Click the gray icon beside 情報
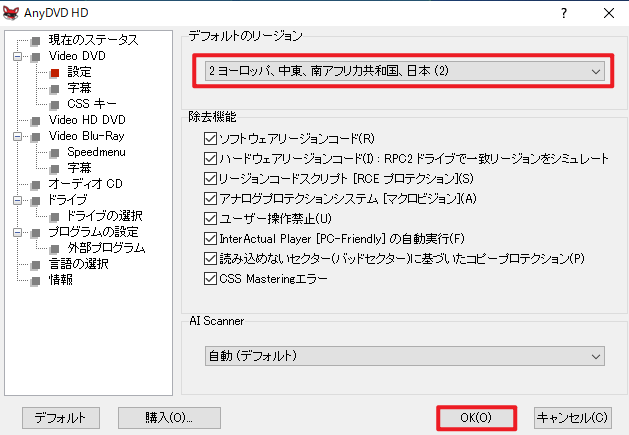Viewport: 629px width, 435px height. tap(36, 281)
